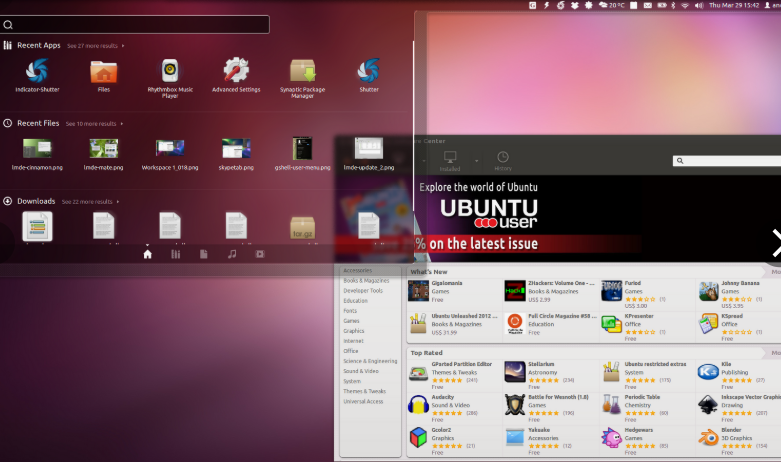Open lmde-cinnamon.png recent file

[x=37, y=154]
